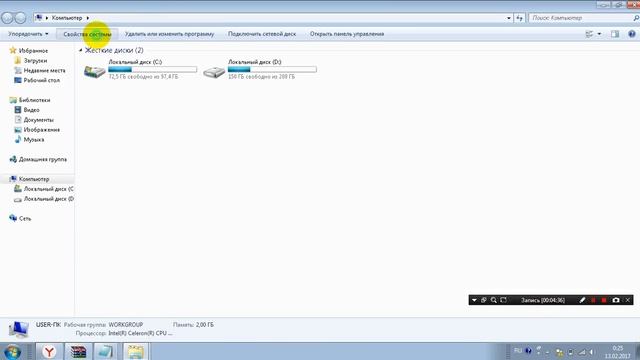Screen dimensions: 640x360
Task: Click the third taskbar application icon
Action: (x=106, y=351)
